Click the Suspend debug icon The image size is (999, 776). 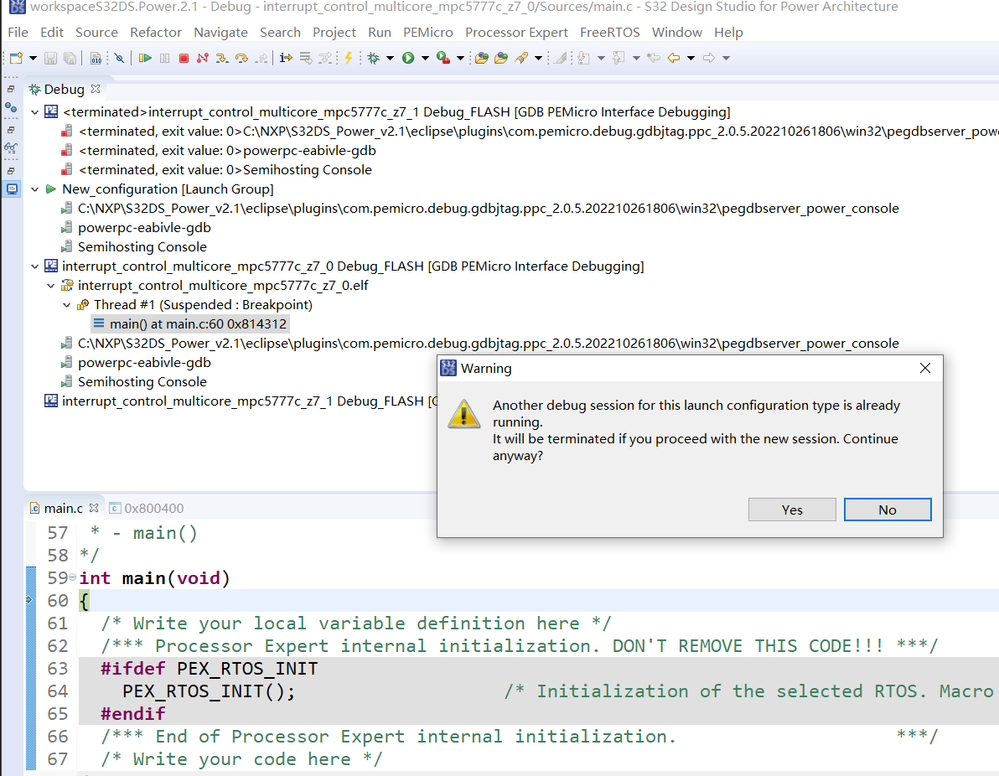(164, 58)
